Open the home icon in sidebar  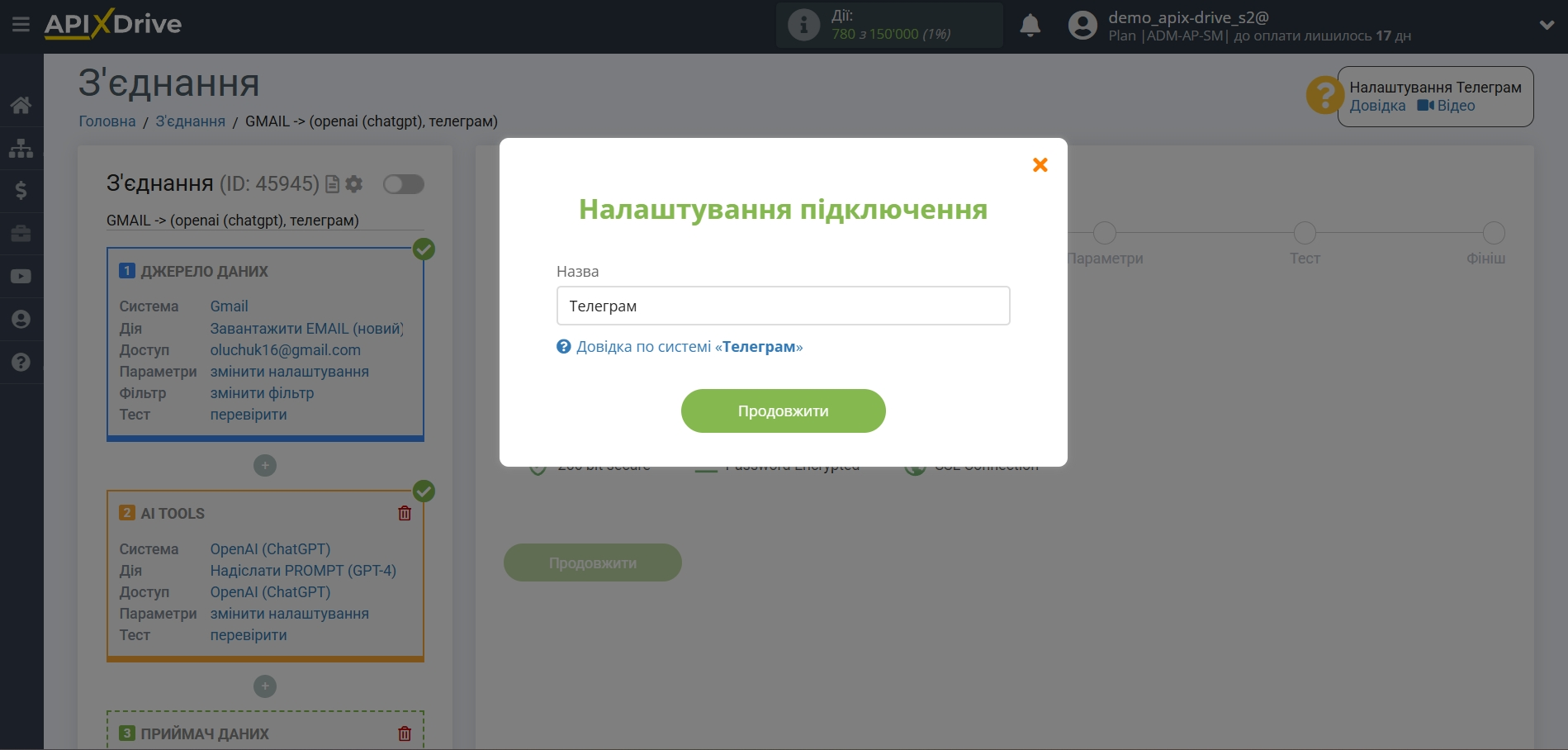pos(21,105)
